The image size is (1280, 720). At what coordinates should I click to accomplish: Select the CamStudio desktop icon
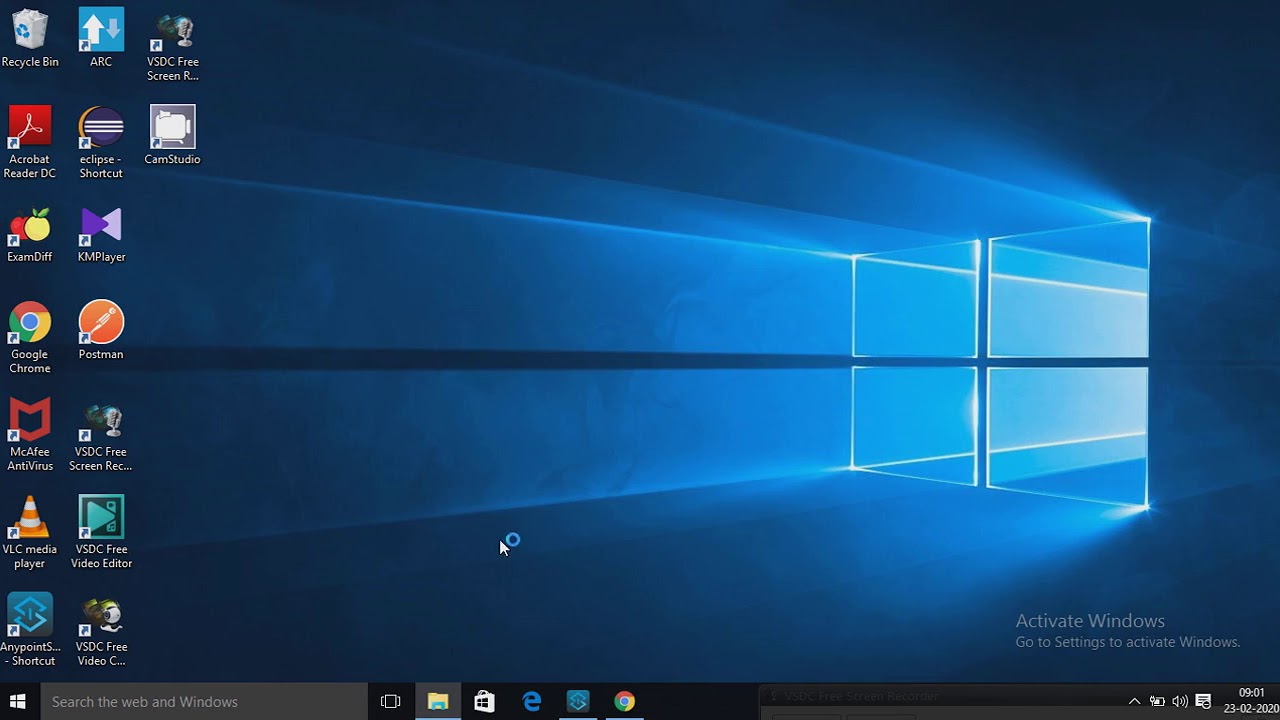pos(173,135)
